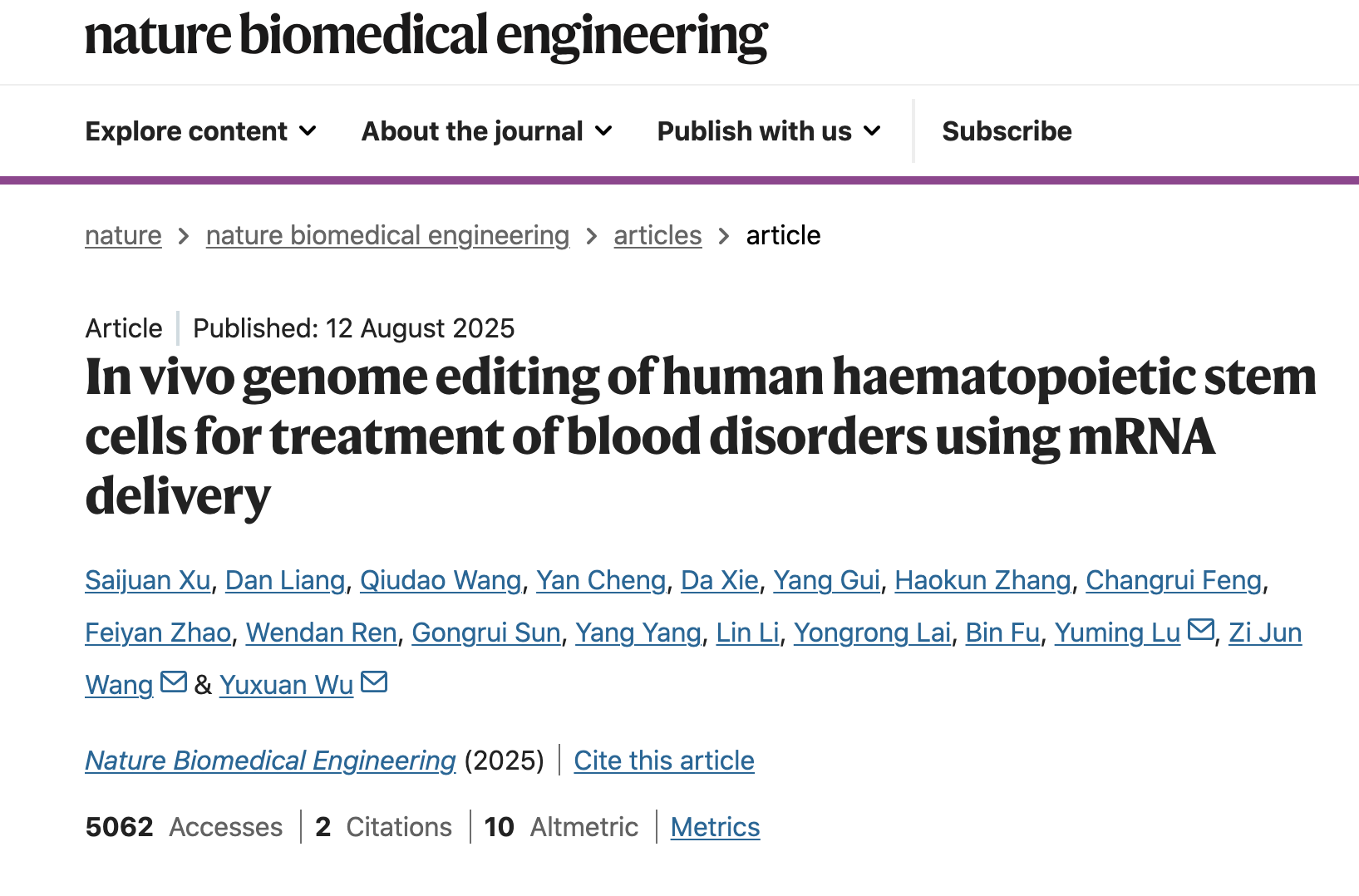Expand the Publish with us dropdown
The width and height of the screenshot is (1359, 896).
tap(769, 131)
